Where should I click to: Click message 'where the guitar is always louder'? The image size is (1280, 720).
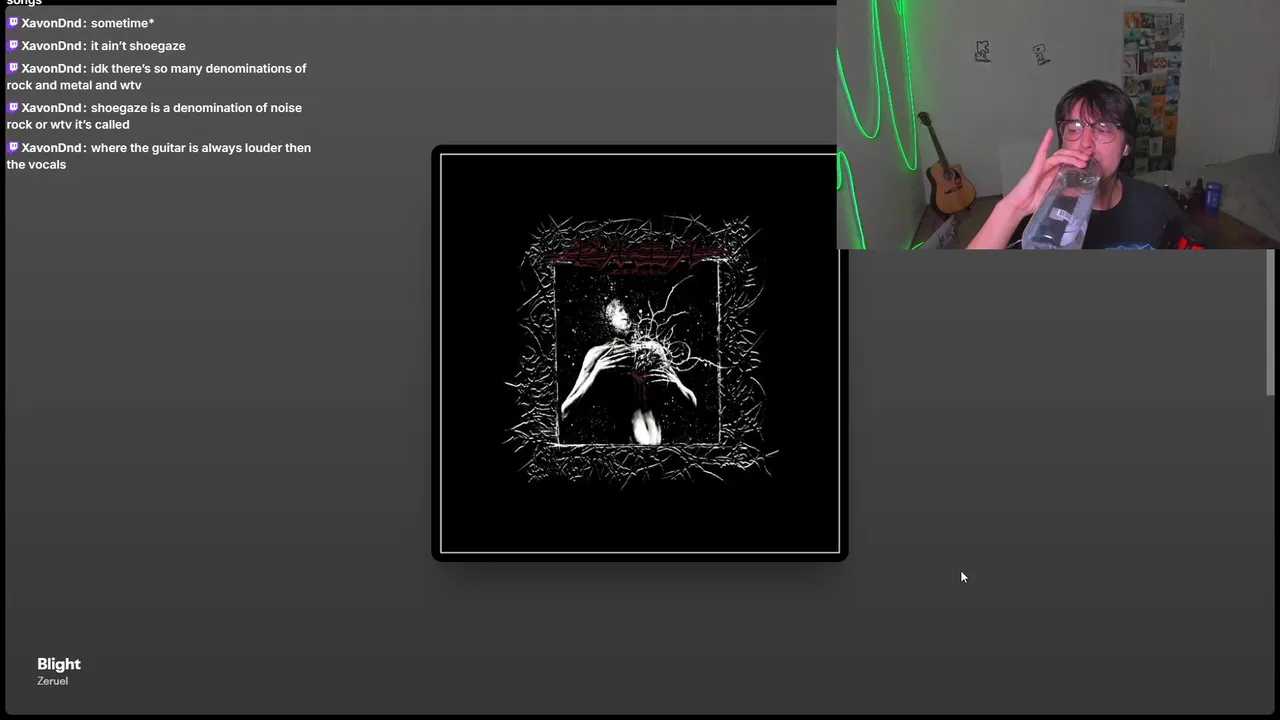point(159,156)
